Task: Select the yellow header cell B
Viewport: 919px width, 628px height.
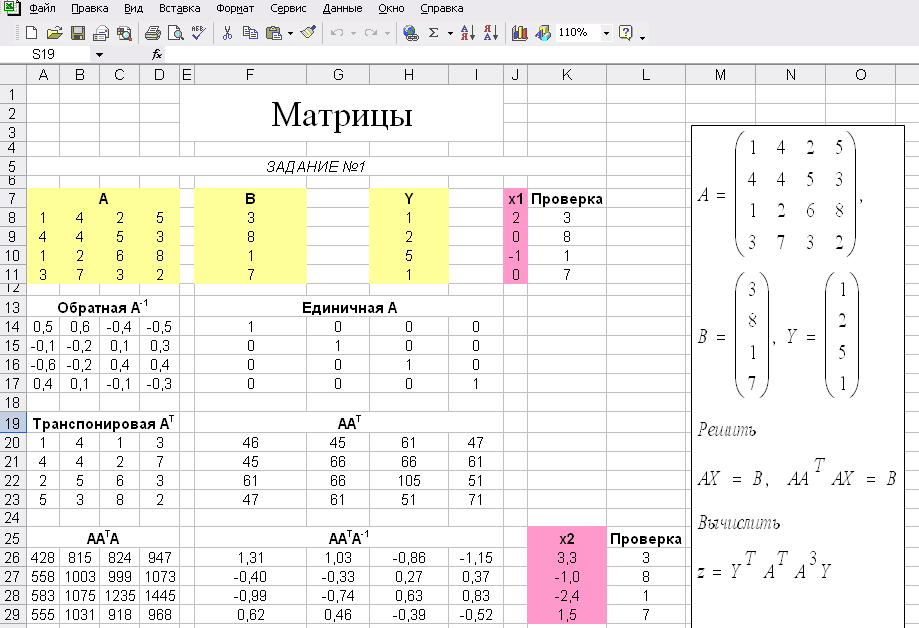Action: (x=250, y=198)
